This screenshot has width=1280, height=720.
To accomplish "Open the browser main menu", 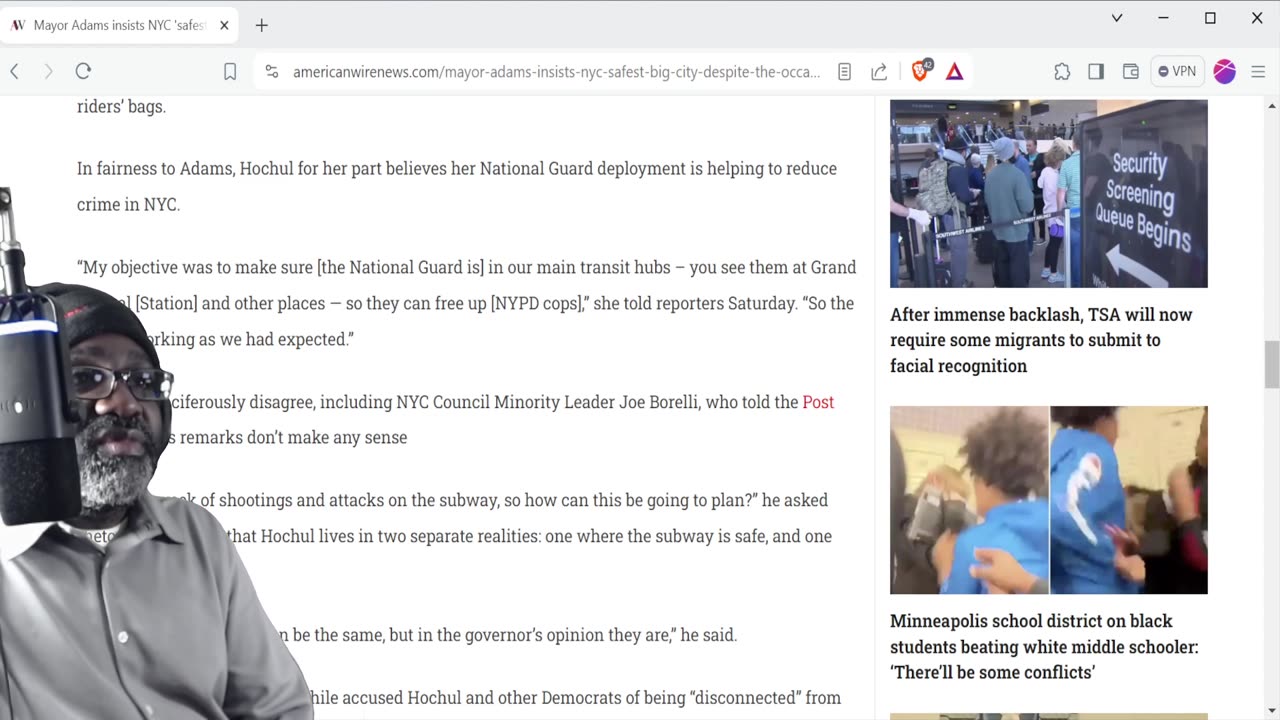I will (1259, 71).
